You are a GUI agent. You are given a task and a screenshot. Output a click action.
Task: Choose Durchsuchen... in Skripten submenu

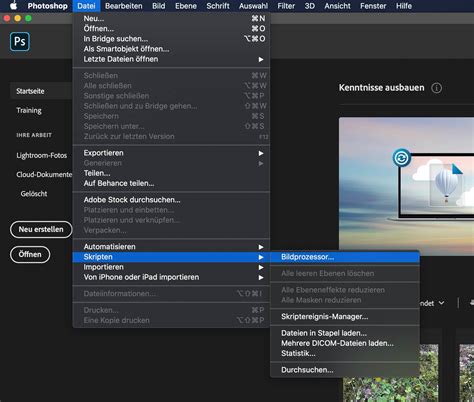(345, 370)
